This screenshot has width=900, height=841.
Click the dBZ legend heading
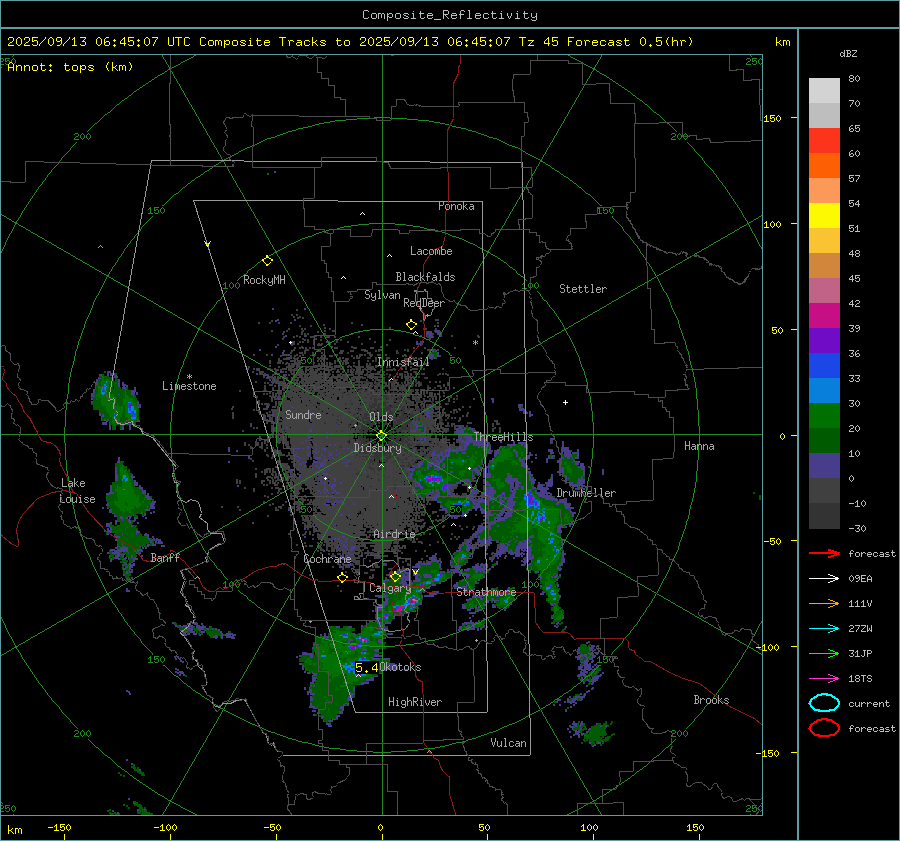point(848,53)
